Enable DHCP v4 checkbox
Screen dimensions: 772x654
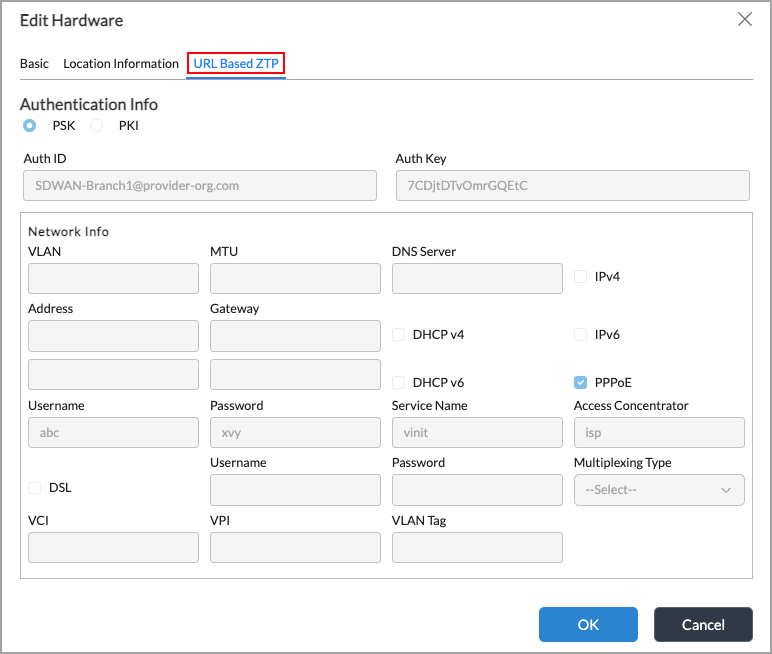(x=399, y=334)
